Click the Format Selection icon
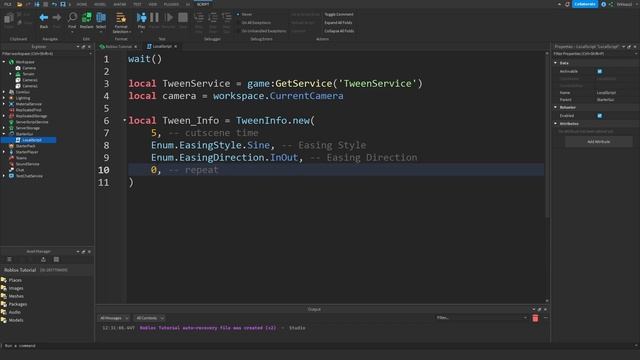 (x=121, y=18)
